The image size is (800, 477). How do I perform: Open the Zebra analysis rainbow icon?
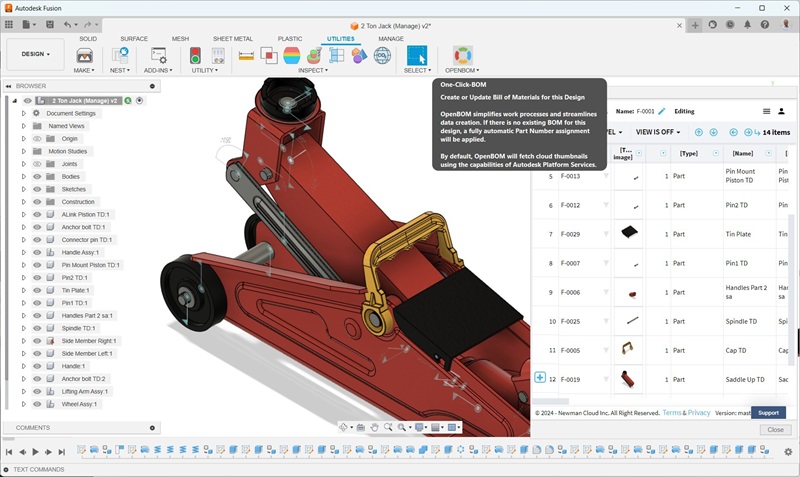(291, 55)
